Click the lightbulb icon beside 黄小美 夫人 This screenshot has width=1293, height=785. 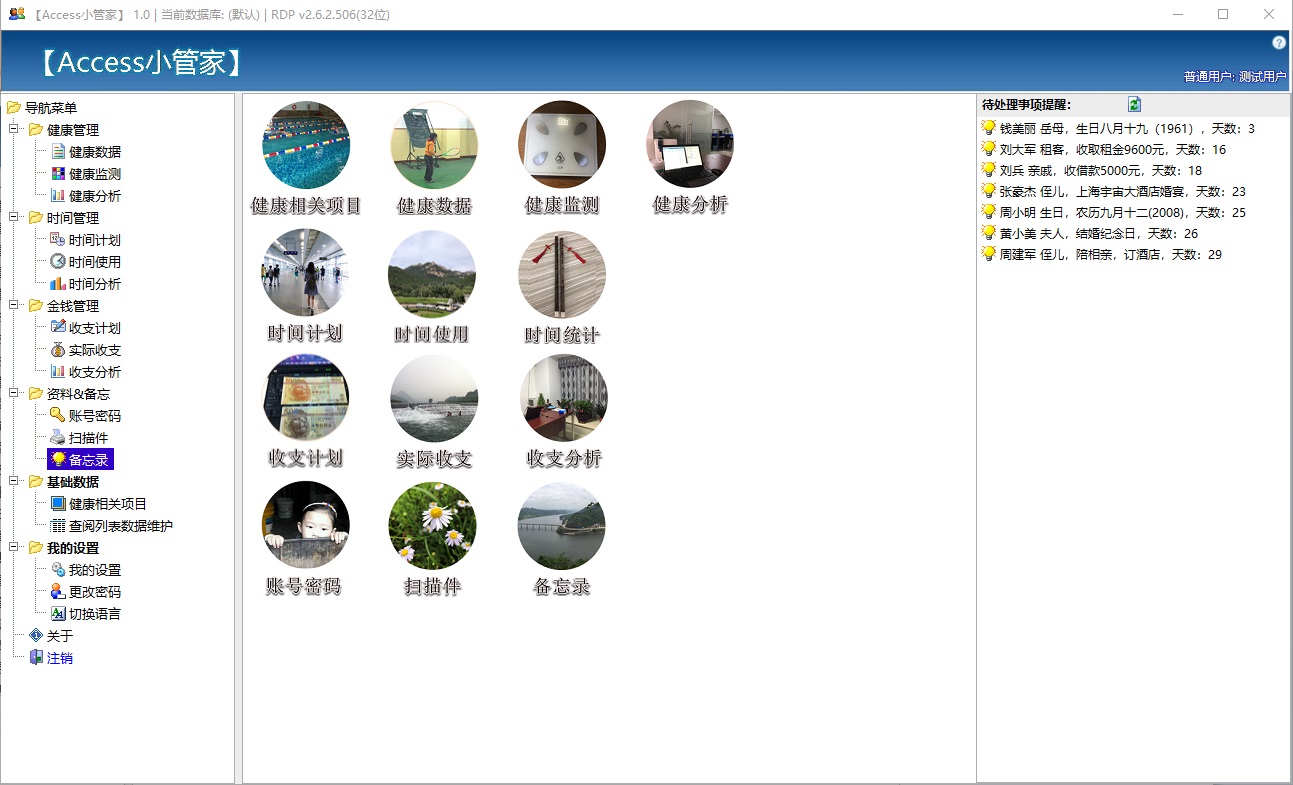pos(989,233)
